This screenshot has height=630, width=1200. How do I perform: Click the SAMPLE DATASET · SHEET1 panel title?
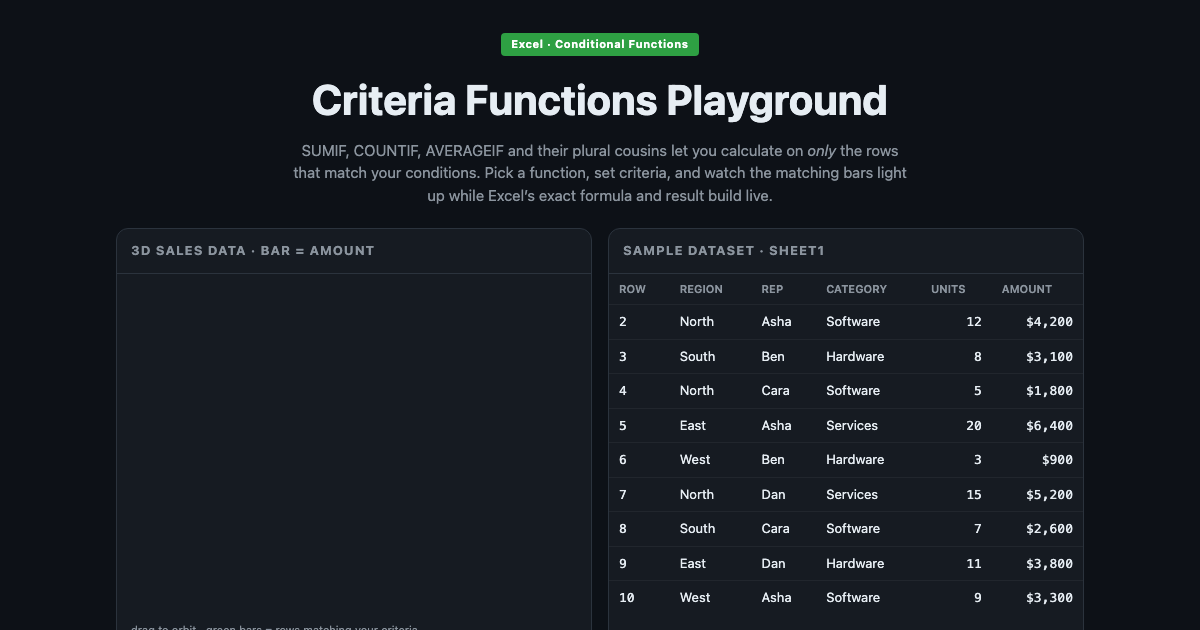click(x=724, y=251)
